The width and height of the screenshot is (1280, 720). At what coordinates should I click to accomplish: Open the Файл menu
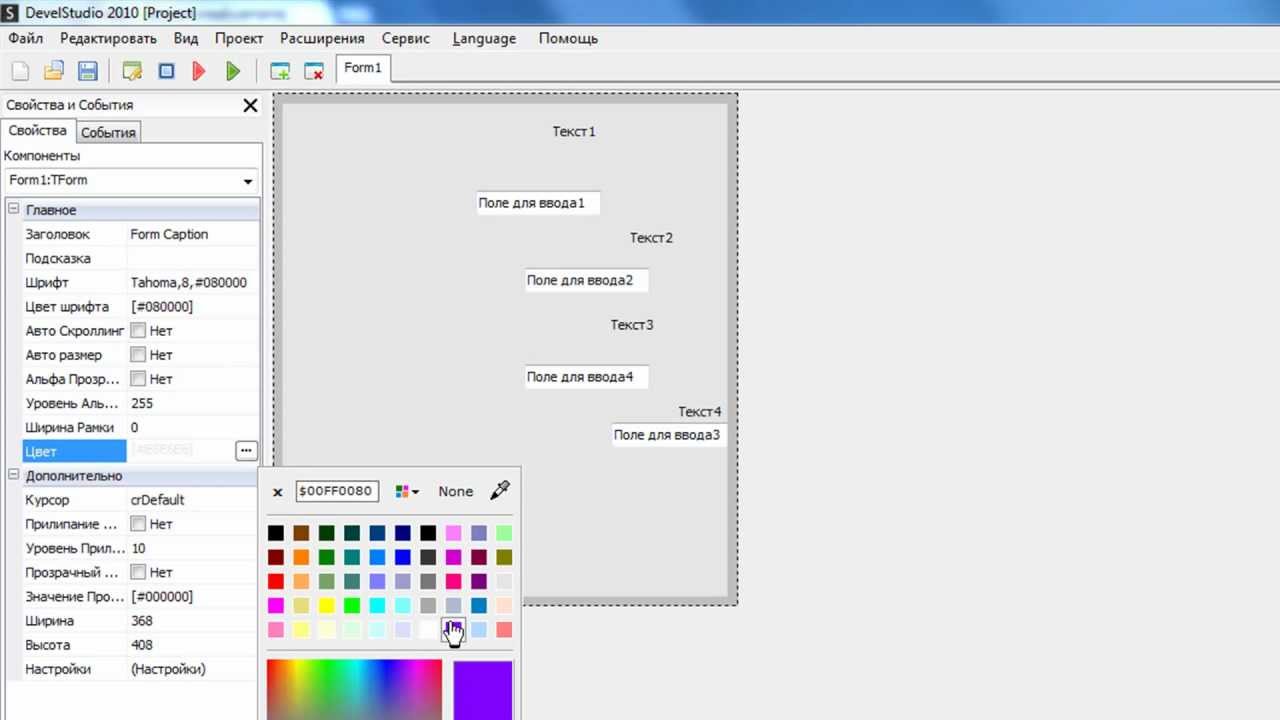coord(26,38)
